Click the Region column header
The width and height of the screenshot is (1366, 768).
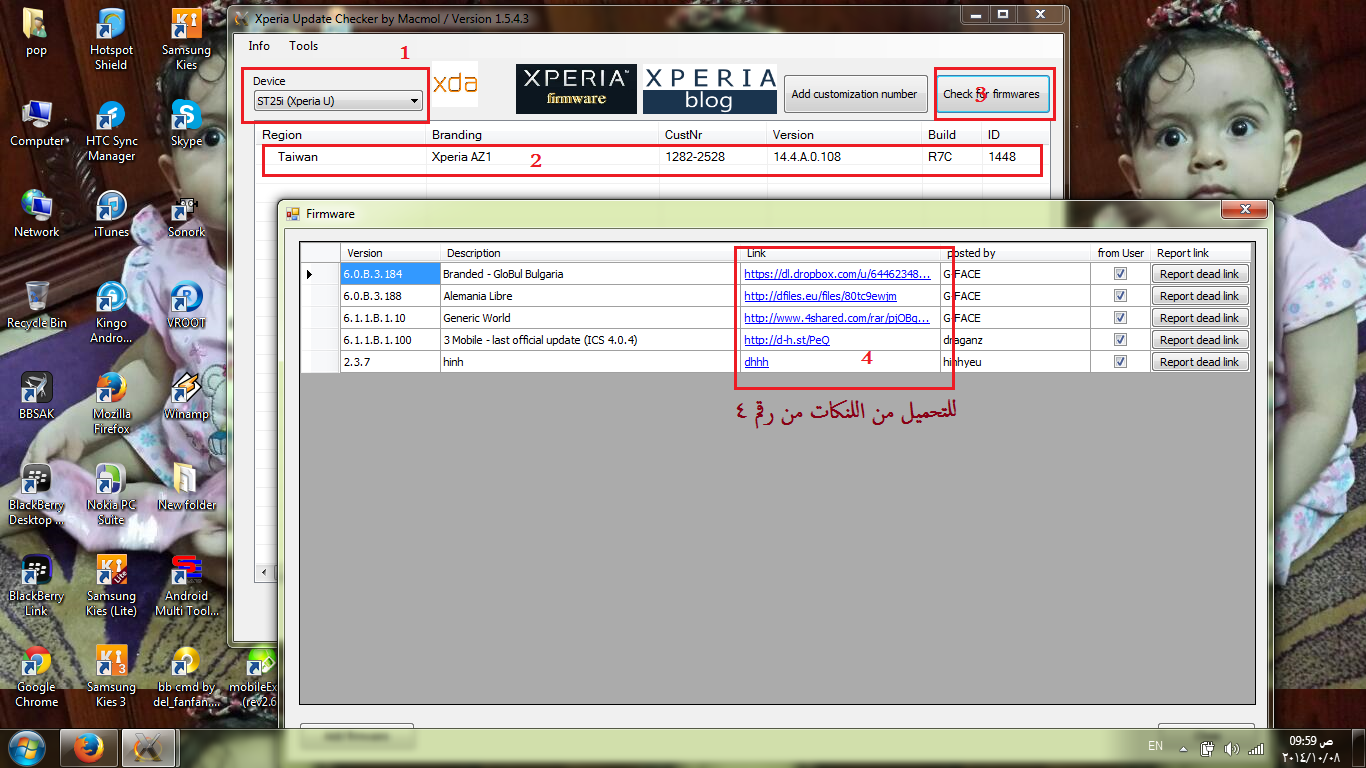(342, 135)
